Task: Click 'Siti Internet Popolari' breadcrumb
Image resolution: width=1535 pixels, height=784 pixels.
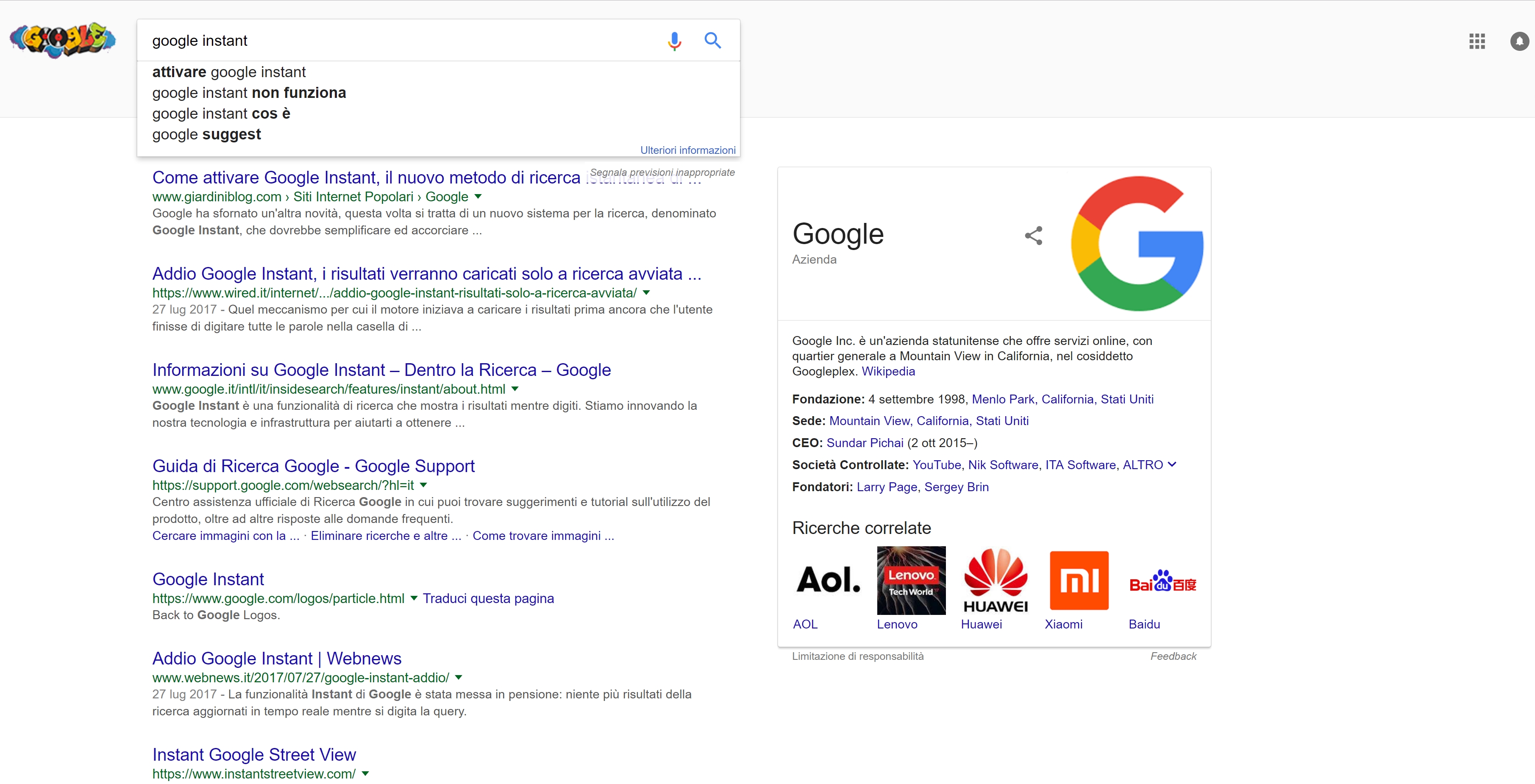Action: [x=353, y=197]
